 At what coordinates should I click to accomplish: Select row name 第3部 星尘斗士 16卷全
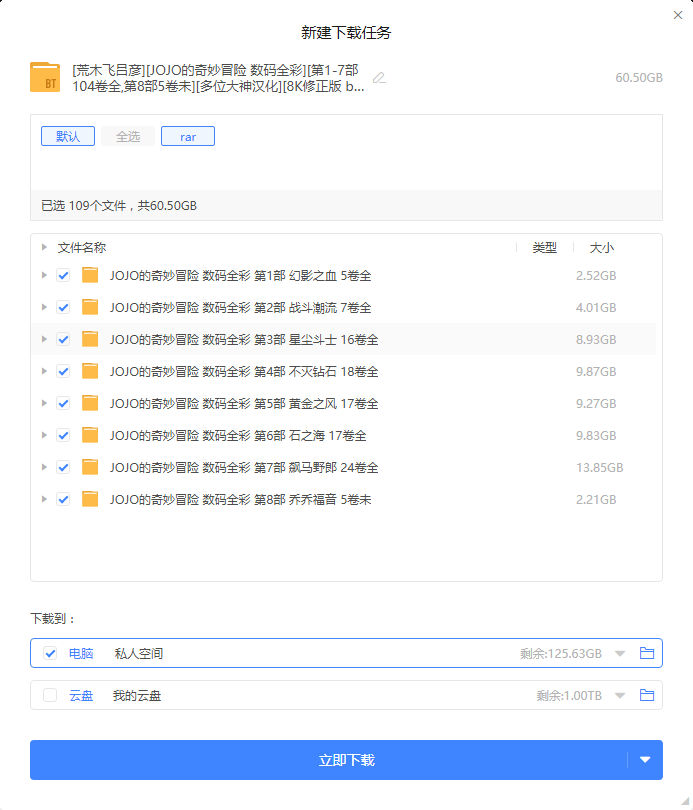(x=244, y=340)
